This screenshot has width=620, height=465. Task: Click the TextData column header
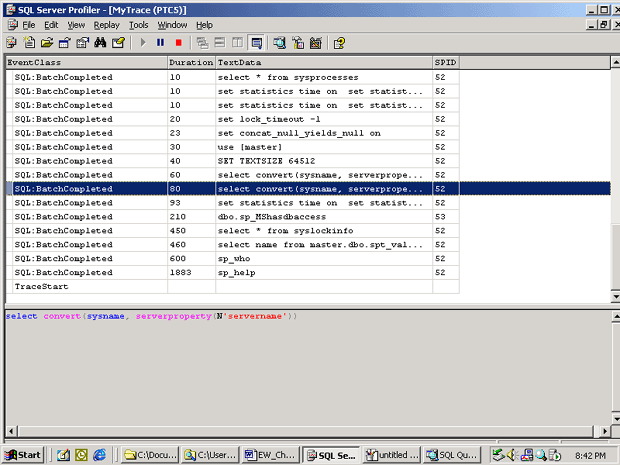[322, 62]
